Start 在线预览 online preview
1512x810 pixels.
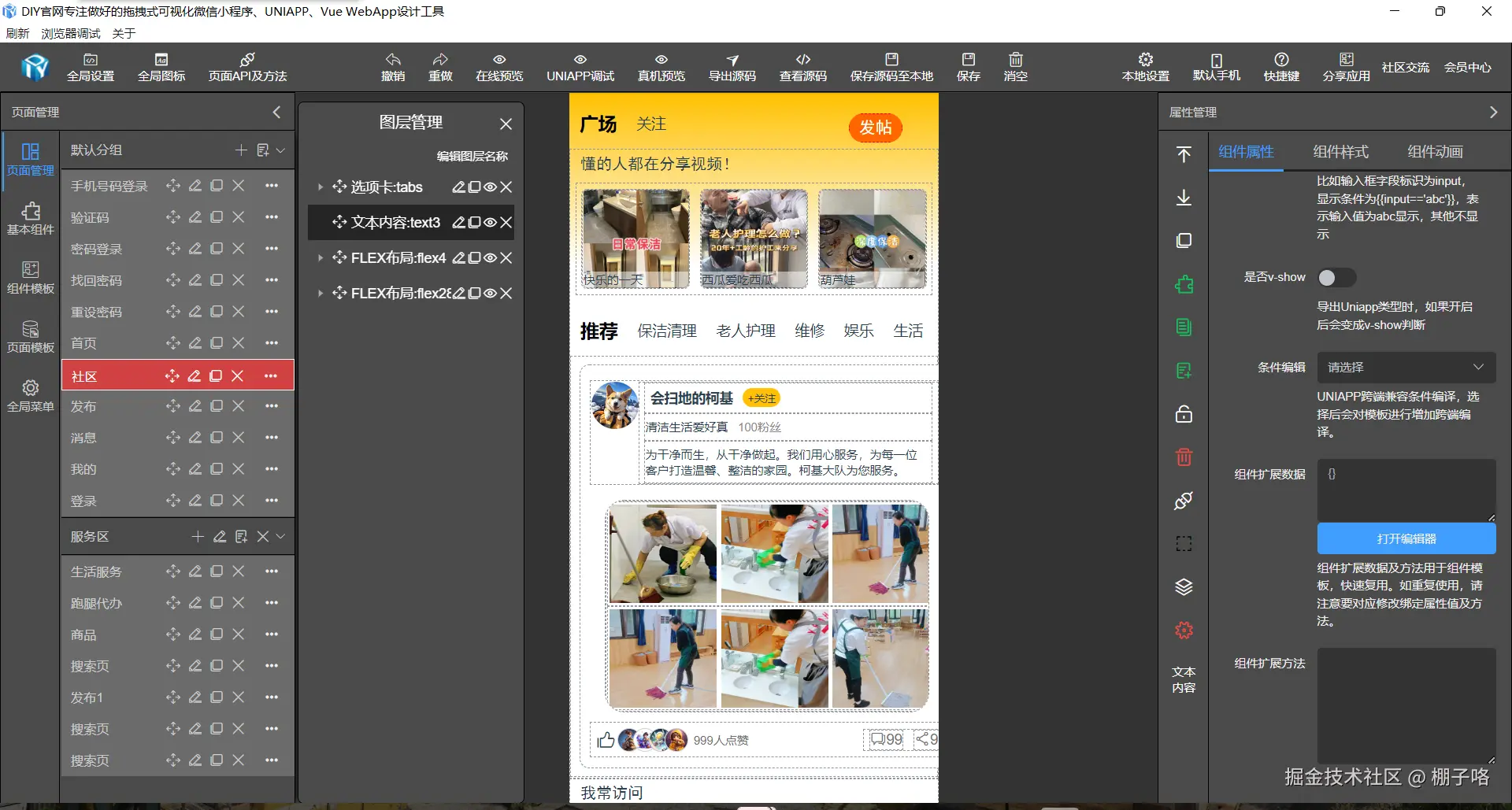coord(499,67)
